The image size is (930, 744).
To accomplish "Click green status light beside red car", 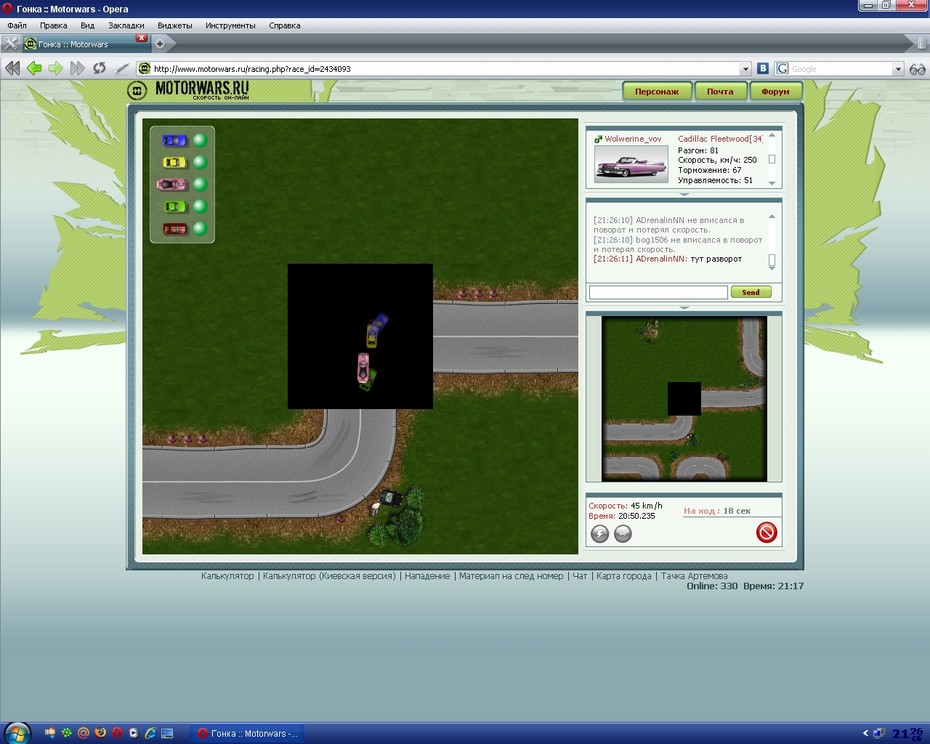I will pos(200,228).
